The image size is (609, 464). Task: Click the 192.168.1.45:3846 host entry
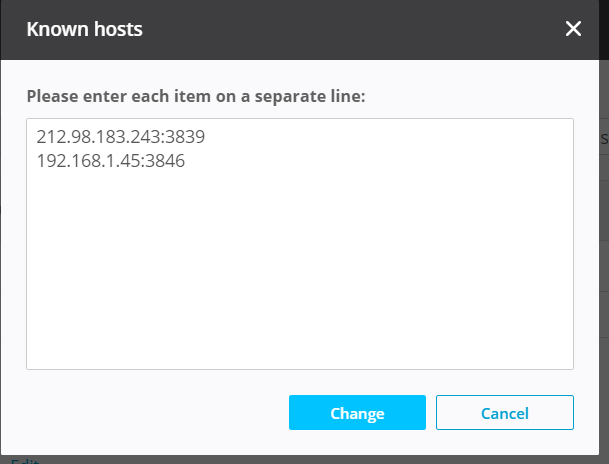point(110,159)
